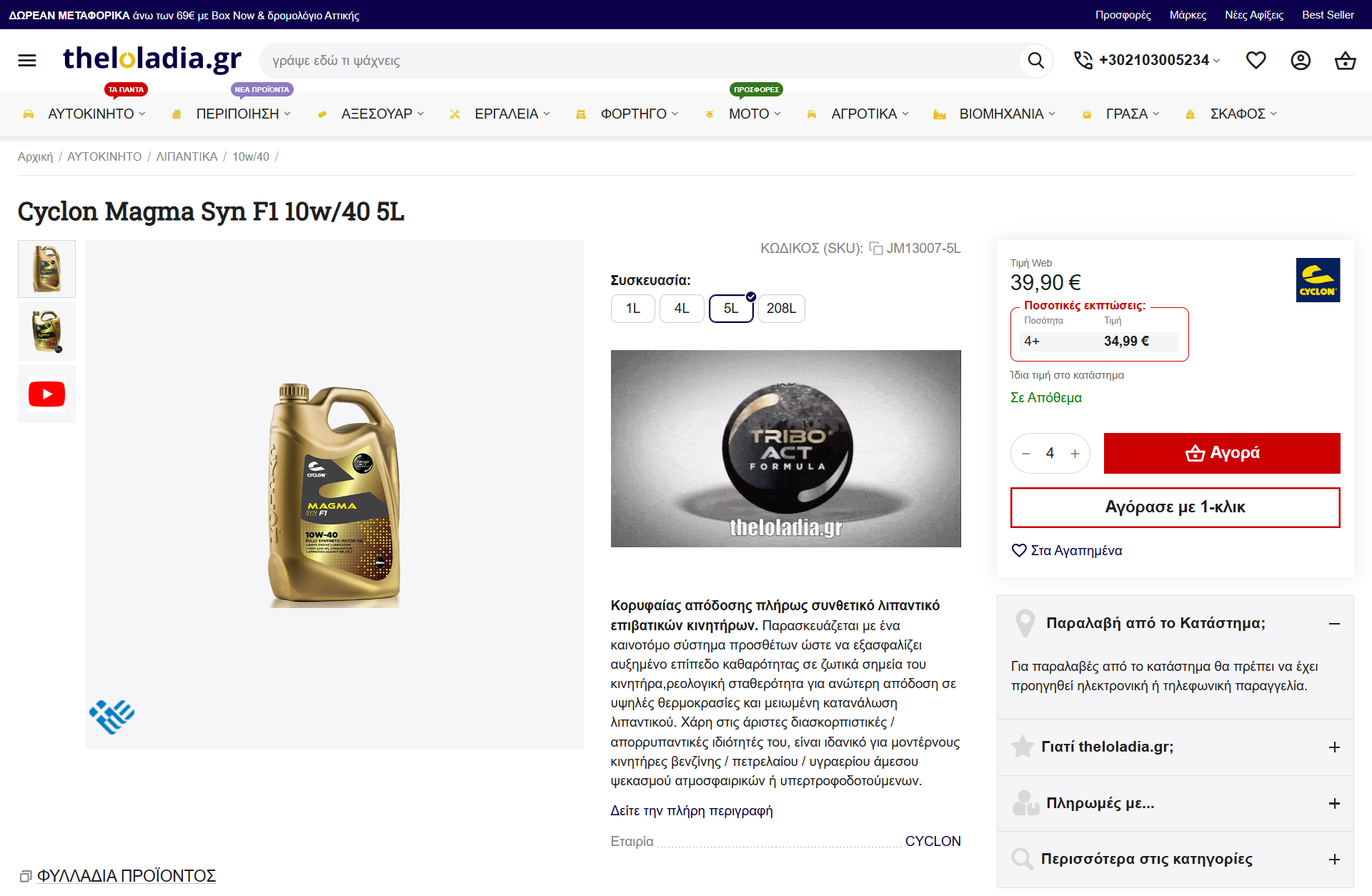The image size is (1372, 896).
Task: Open the wishlist heart in header
Action: pyautogui.click(x=1256, y=61)
